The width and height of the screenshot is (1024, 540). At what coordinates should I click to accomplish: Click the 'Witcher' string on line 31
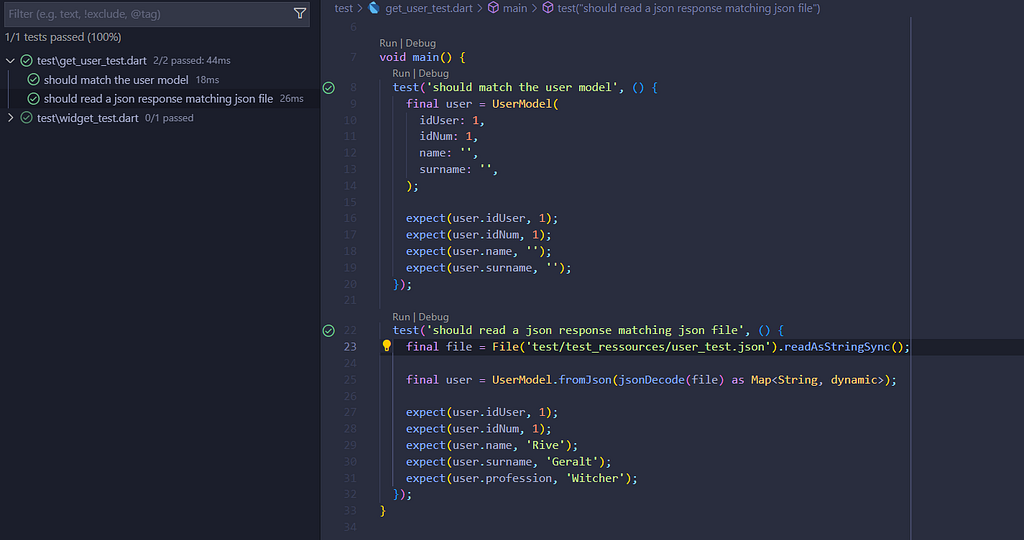coord(595,479)
